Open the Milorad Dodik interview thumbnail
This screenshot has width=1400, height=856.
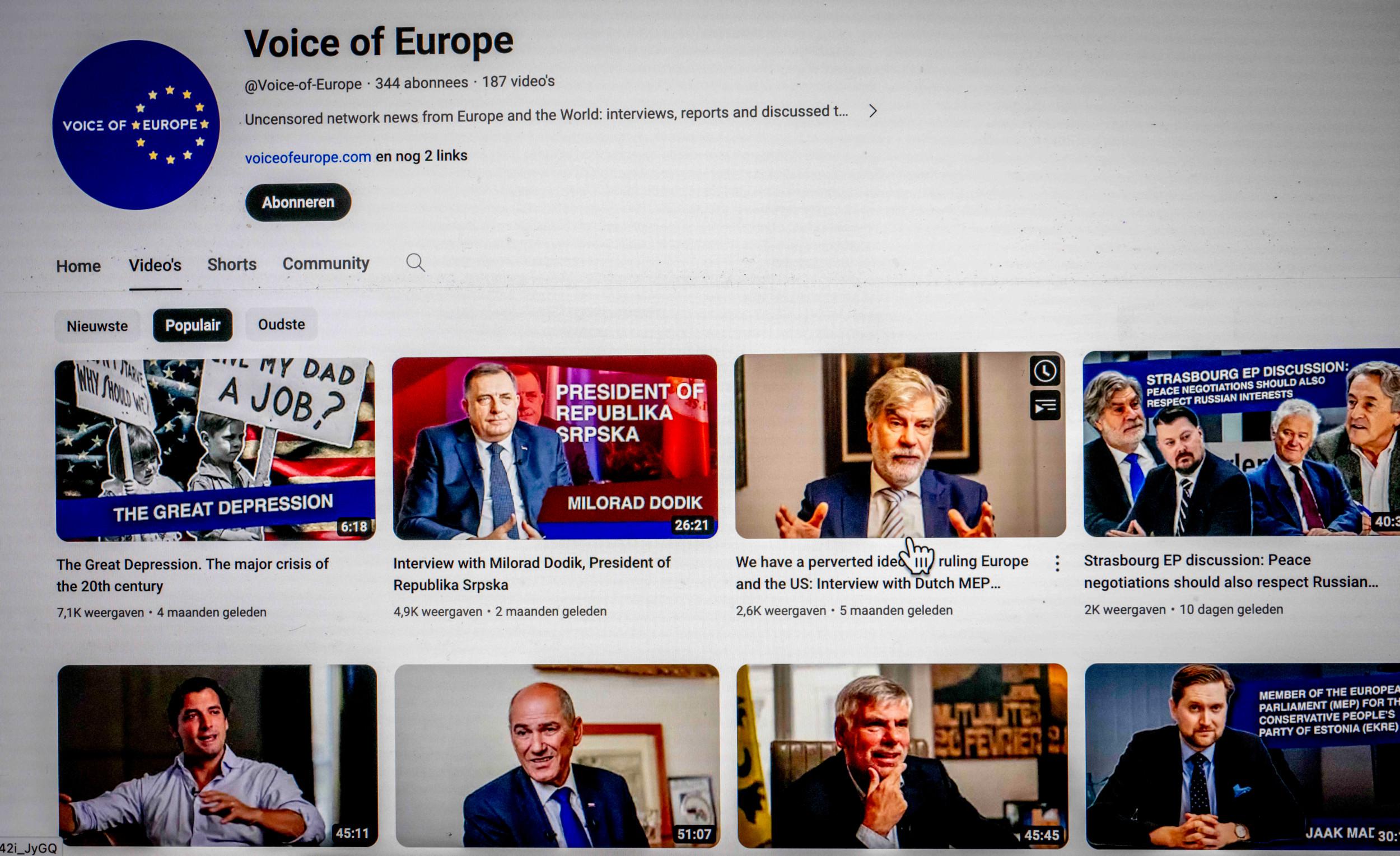tap(554, 447)
